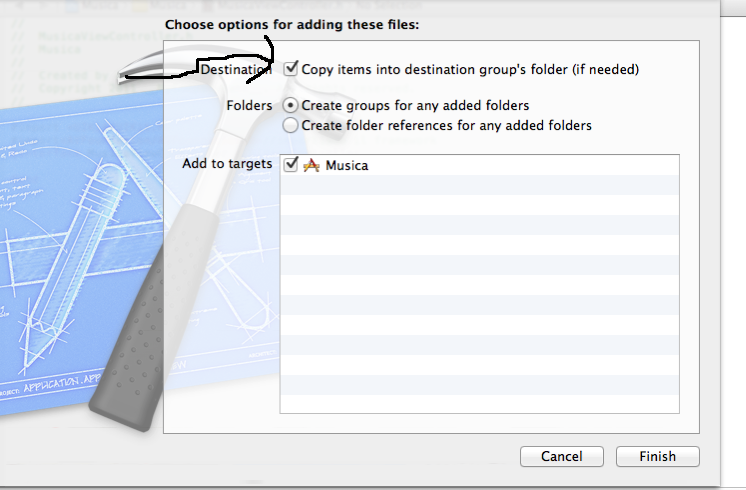
Task: Click the Add to targets label
Action: [x=227, y=164]
